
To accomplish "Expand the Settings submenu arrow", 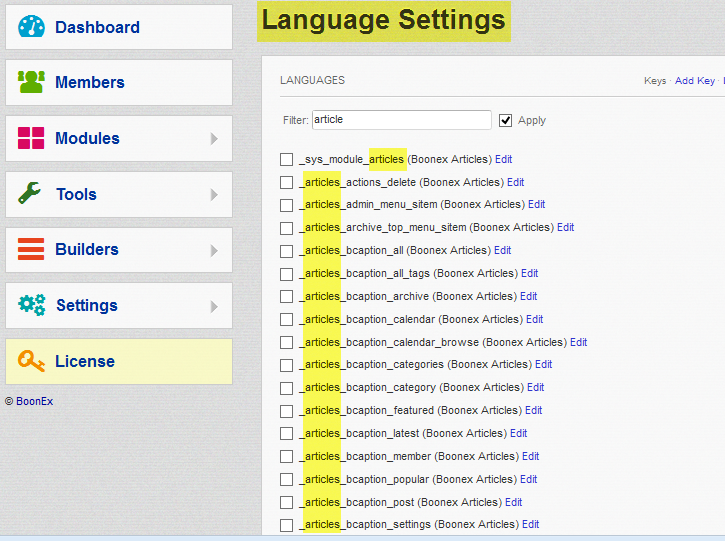I will 214,306.
